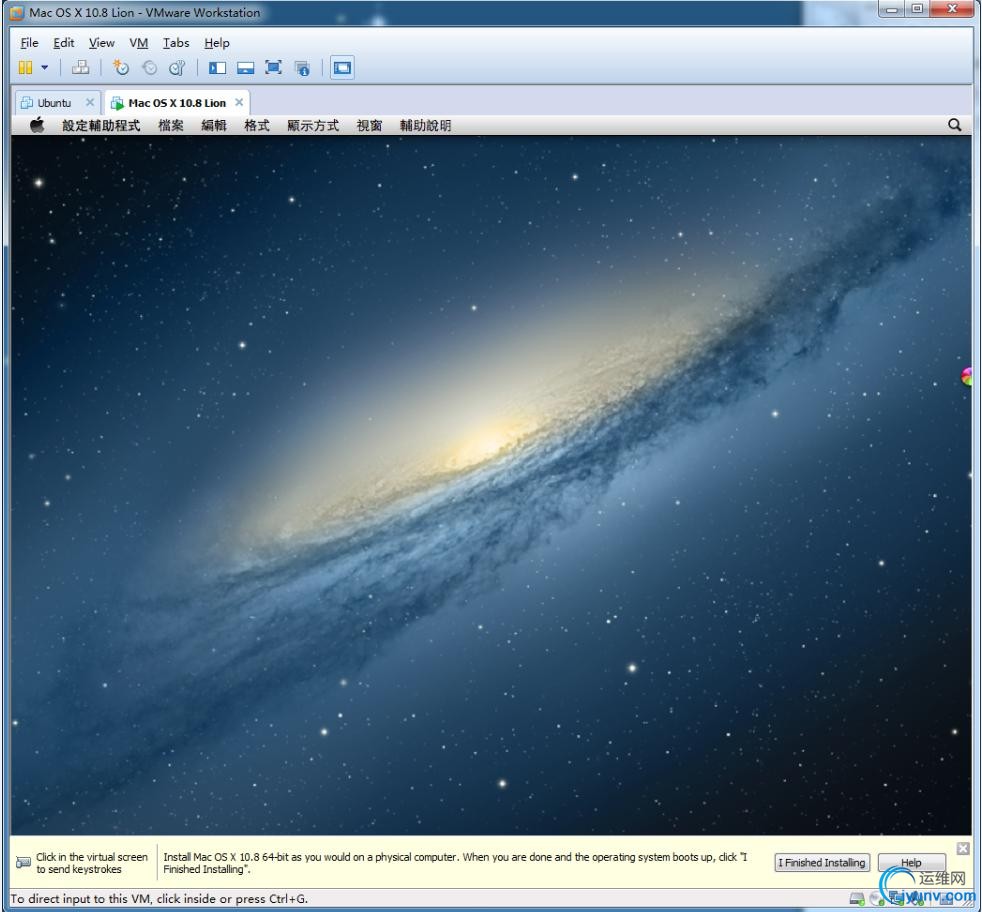This screenshot has width=982, height=912.
Task: Open the Edit menu in VMware
Action: pos(63,43)
